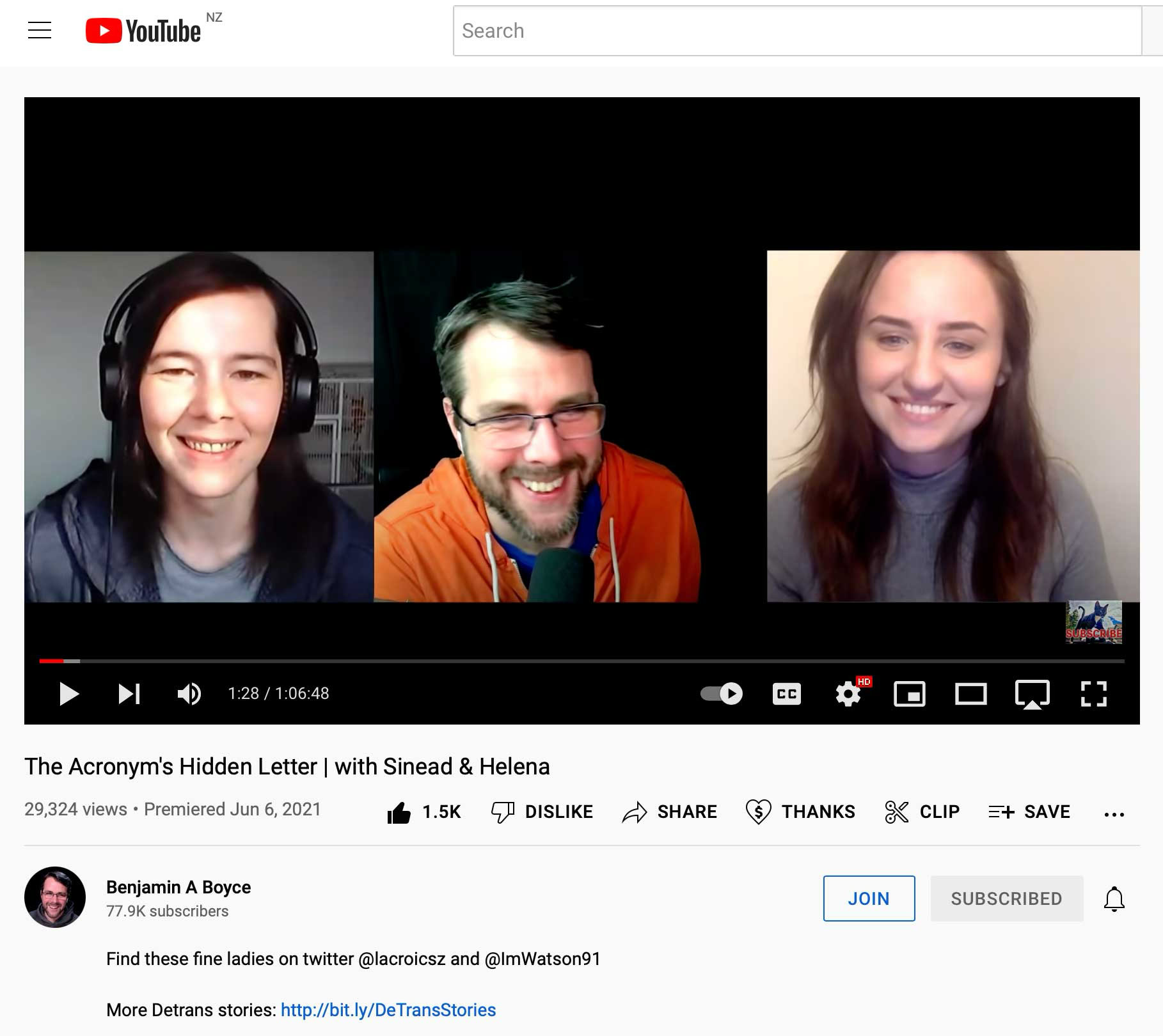This screenshot has height=1036, width=1163.
Task: Click the Join membership button
Action: click(x=869, y=899)
